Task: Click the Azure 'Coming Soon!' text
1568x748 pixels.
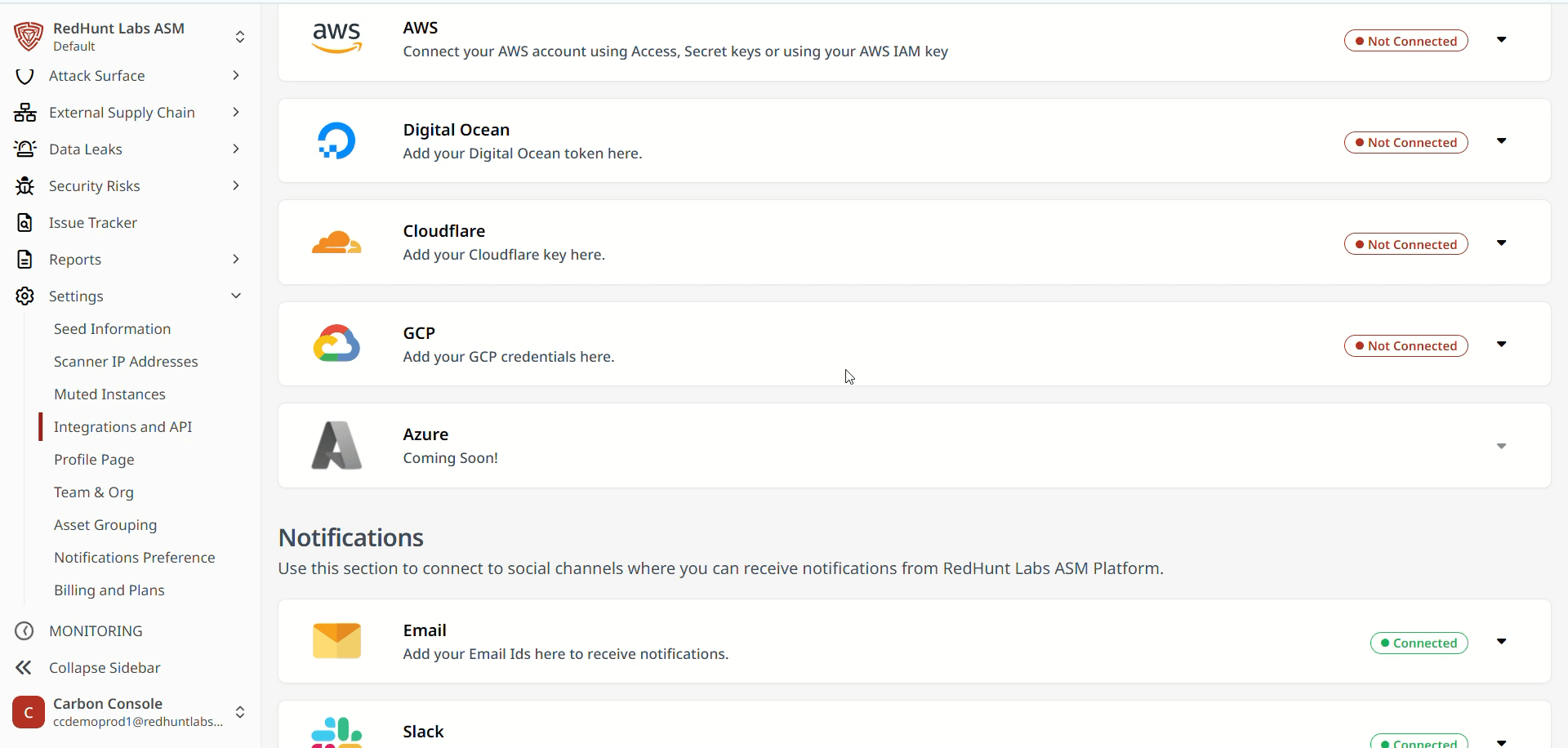Action: (x=450, y=458)
